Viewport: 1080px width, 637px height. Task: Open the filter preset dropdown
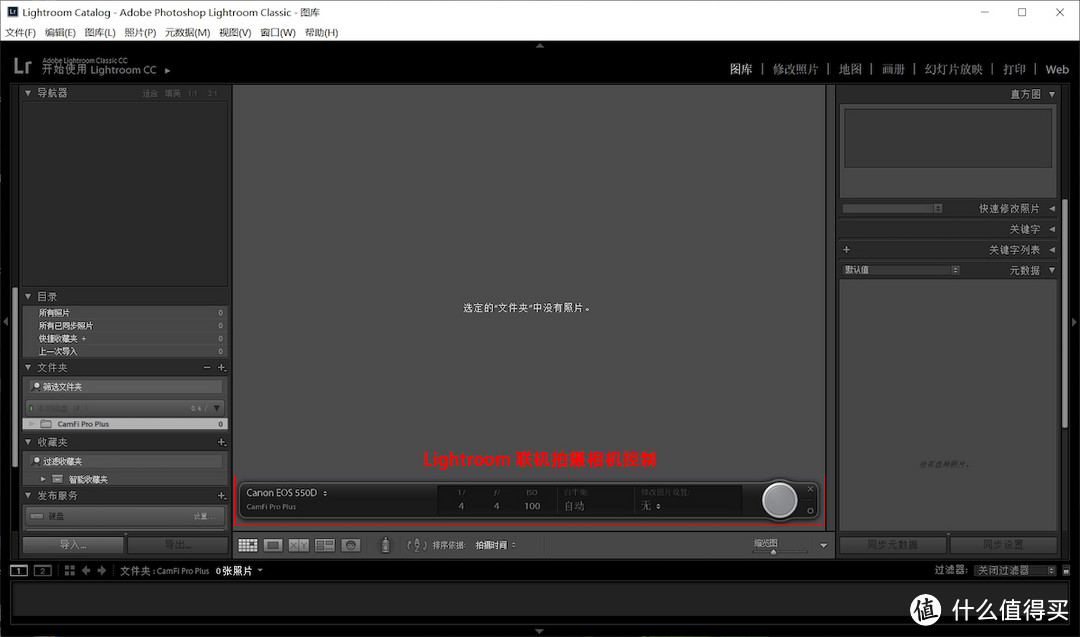pyautogui.click(x=1015, y=571)
